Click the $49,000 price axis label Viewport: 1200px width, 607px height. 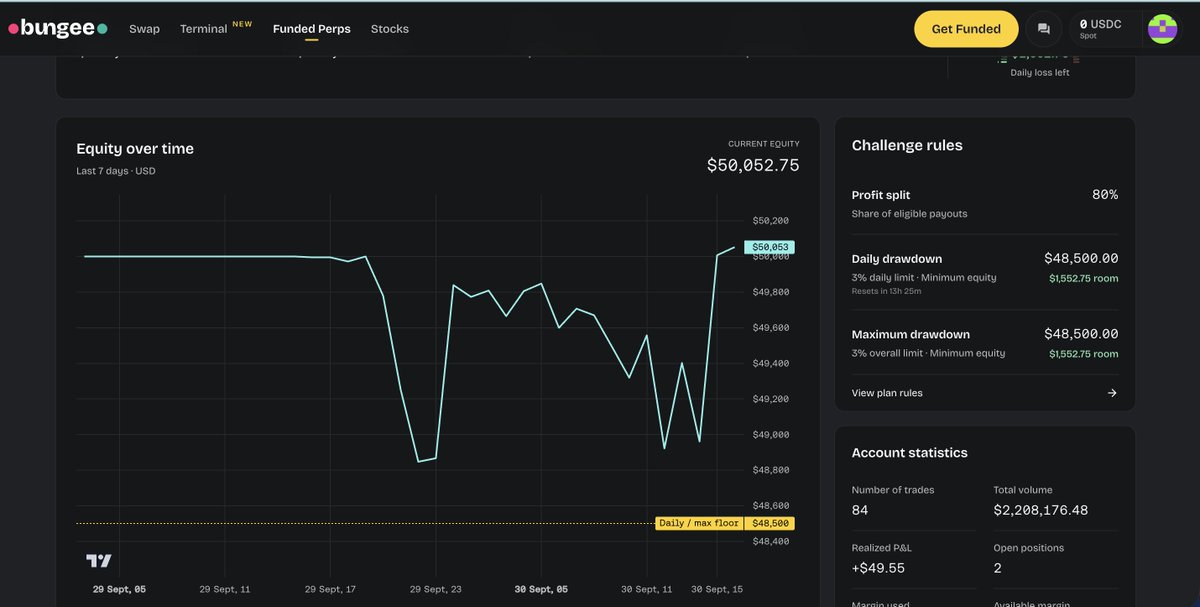[771, 434]
